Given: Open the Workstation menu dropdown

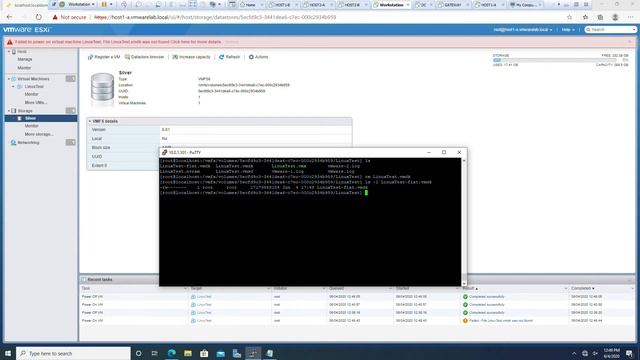Looking at the screenshot, I should [x=81, y=4].
